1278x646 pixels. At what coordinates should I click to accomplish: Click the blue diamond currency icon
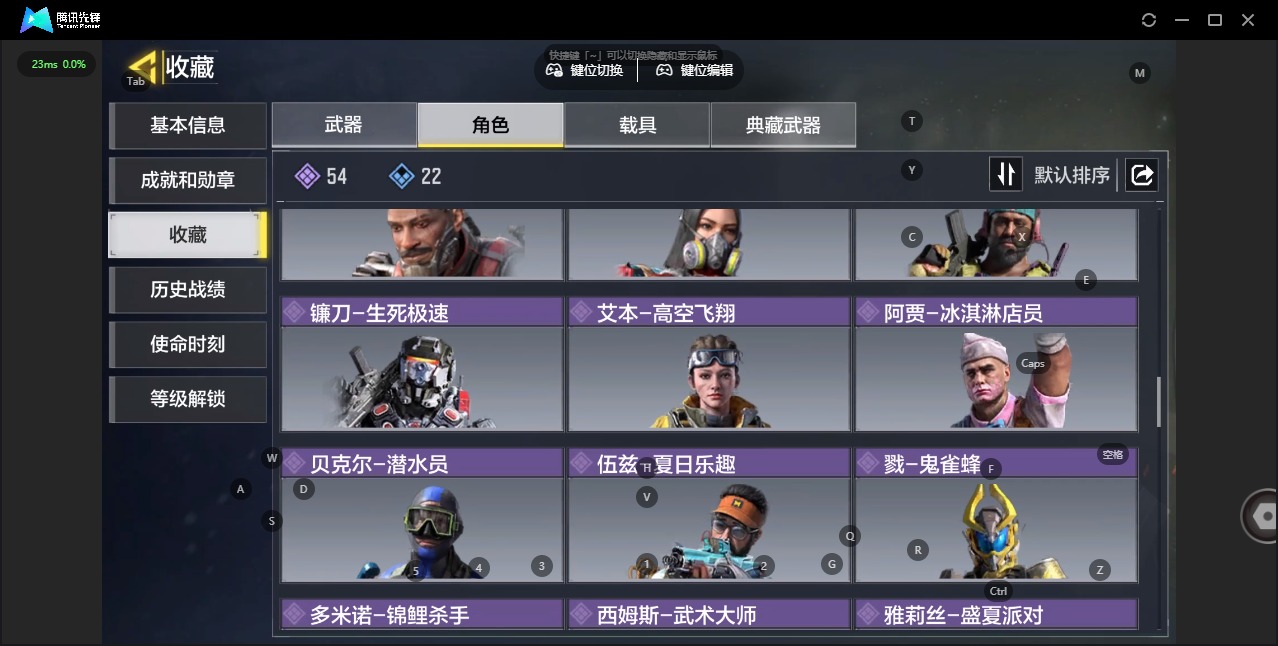[401, 176]
